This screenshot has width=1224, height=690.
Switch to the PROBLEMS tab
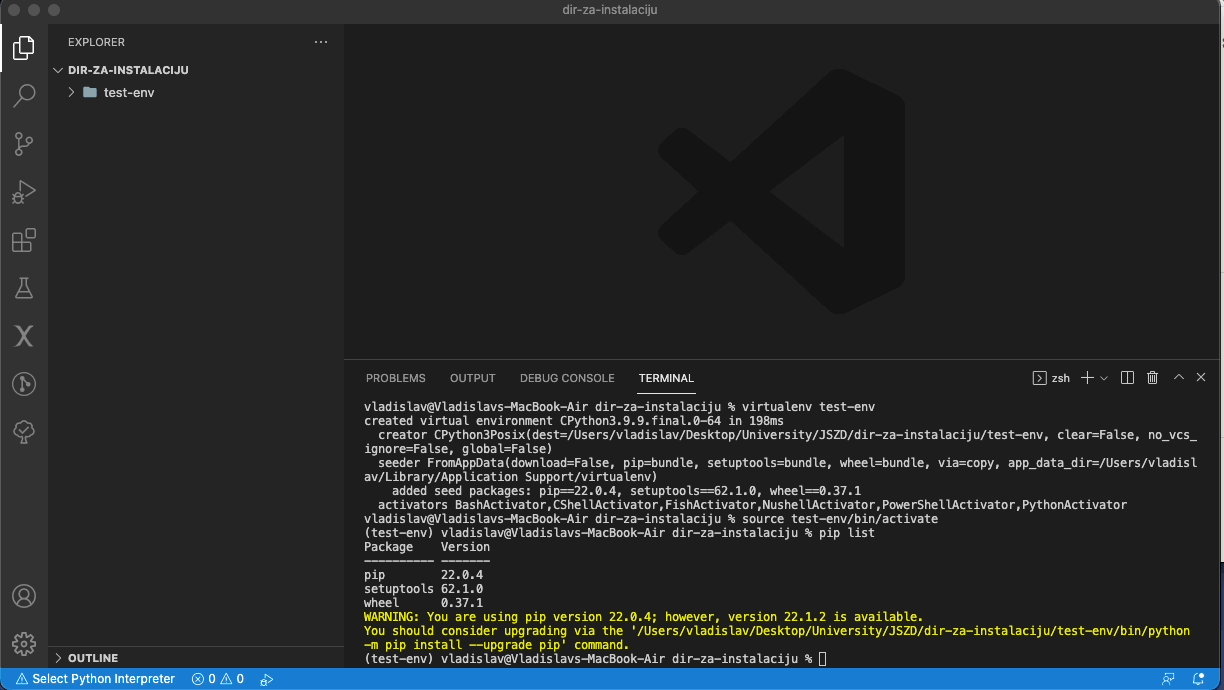point(396,378)
